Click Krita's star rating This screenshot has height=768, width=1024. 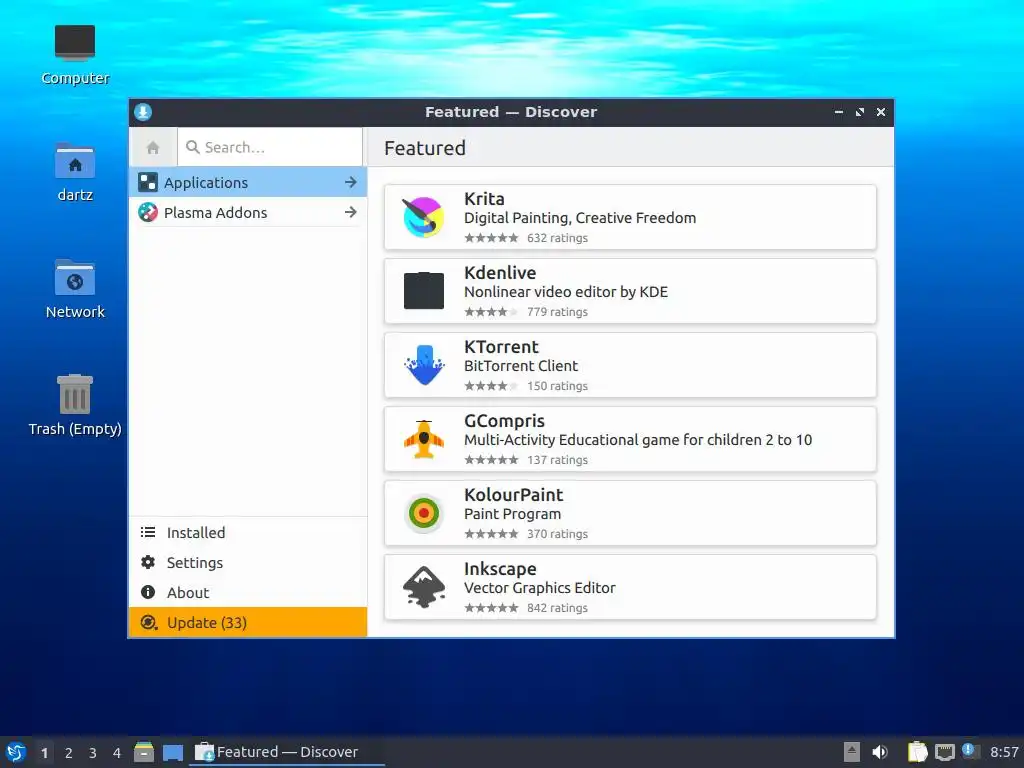pos(491,238)
